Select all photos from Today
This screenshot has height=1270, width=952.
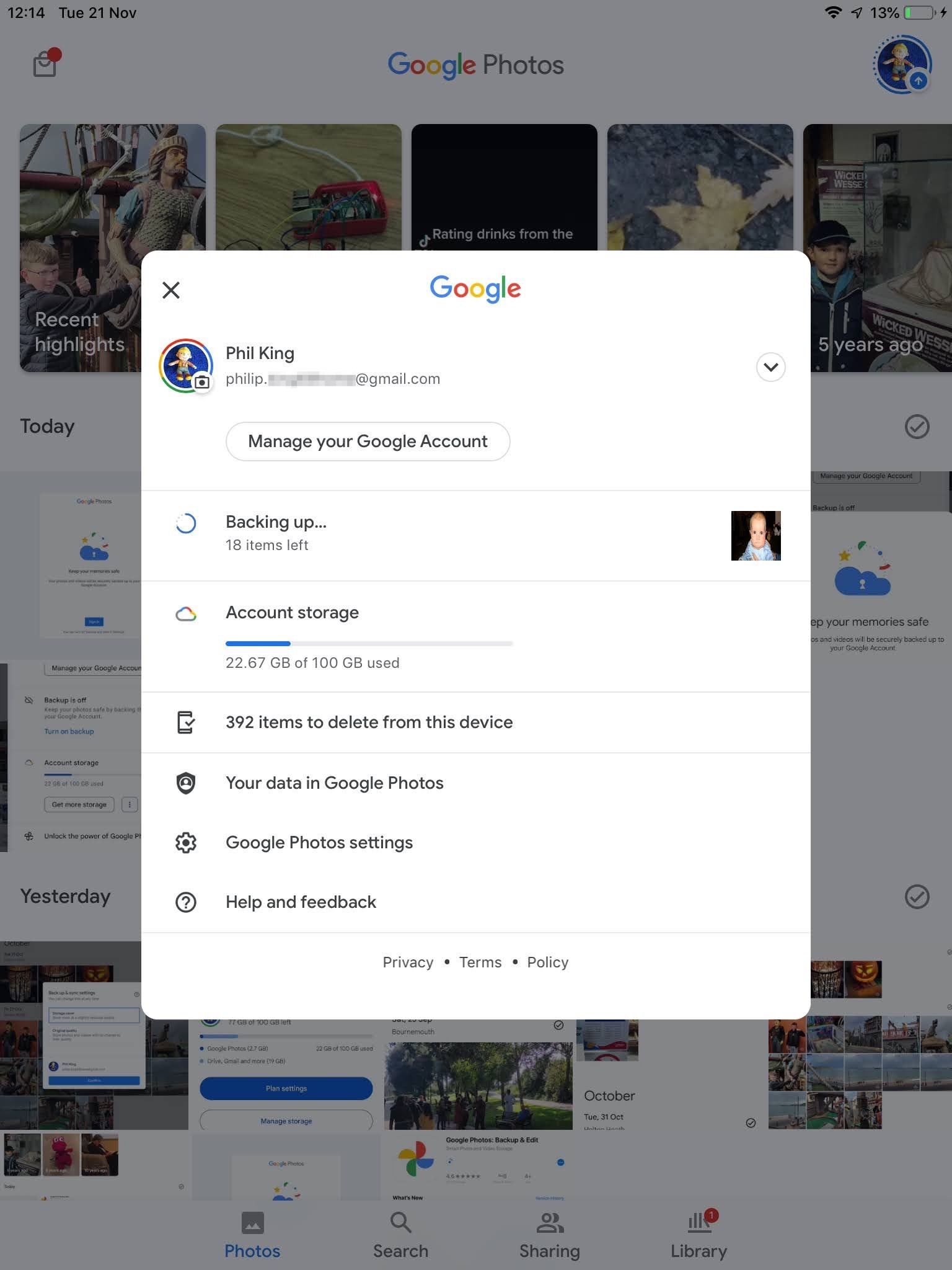tap(917, 427)
